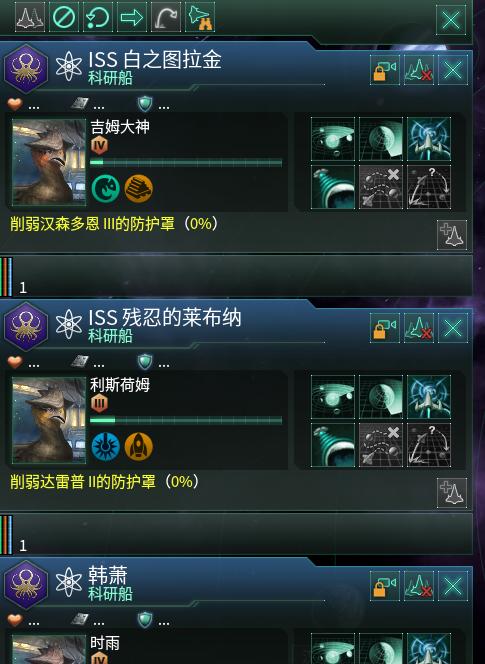Toggle camera lock for 韩萧 science ship
485x664 pixels.
pyautogui.click(x=385, y=586)
